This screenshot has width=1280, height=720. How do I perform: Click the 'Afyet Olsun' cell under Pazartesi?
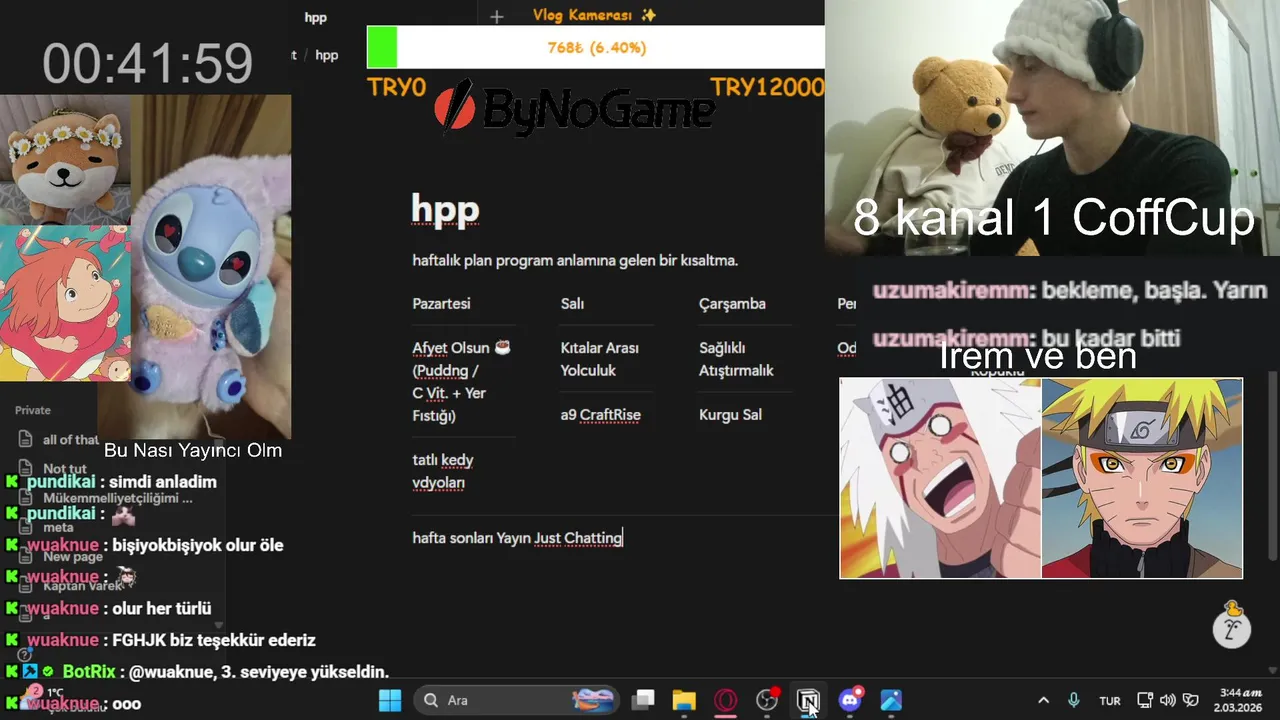(x=461, y=381)
